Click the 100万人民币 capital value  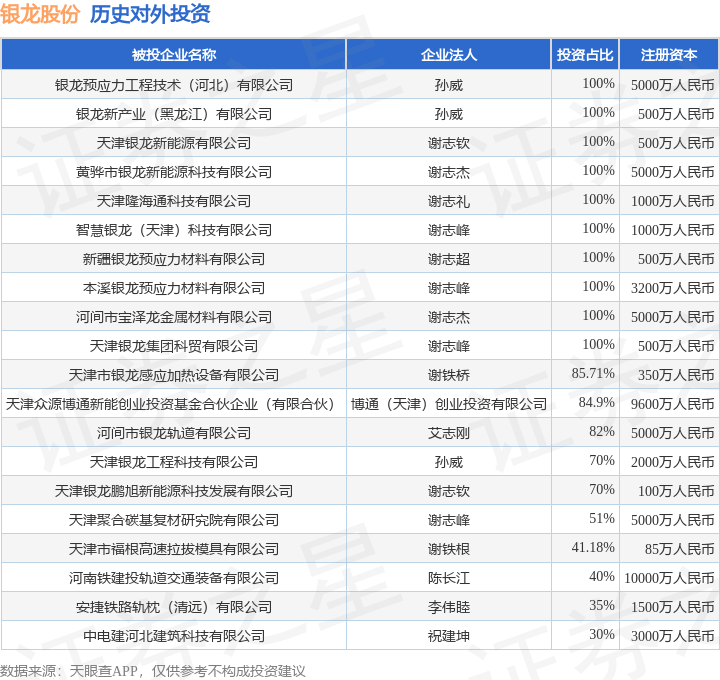point(676,491)
